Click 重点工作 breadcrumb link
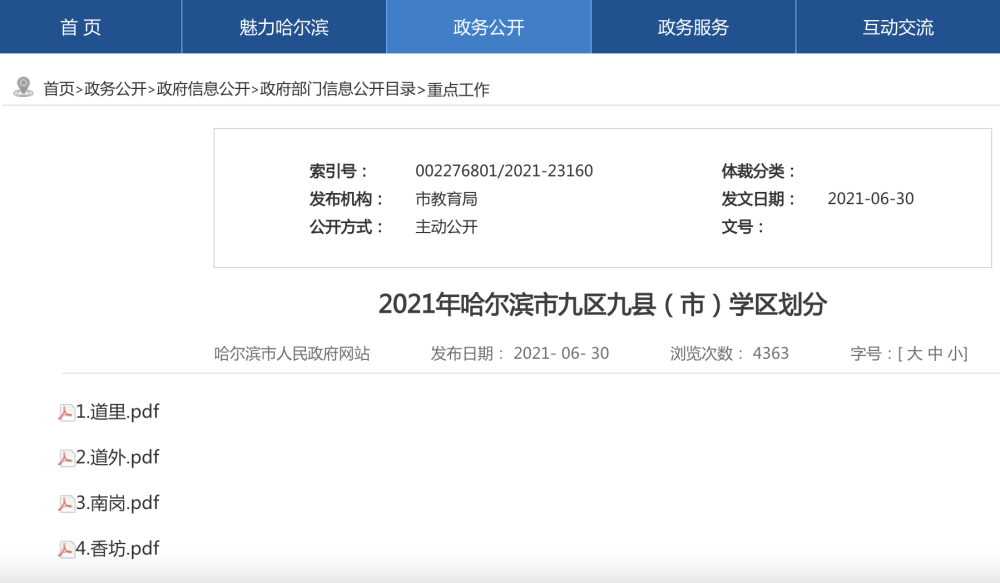 click(x=458, y=89)
